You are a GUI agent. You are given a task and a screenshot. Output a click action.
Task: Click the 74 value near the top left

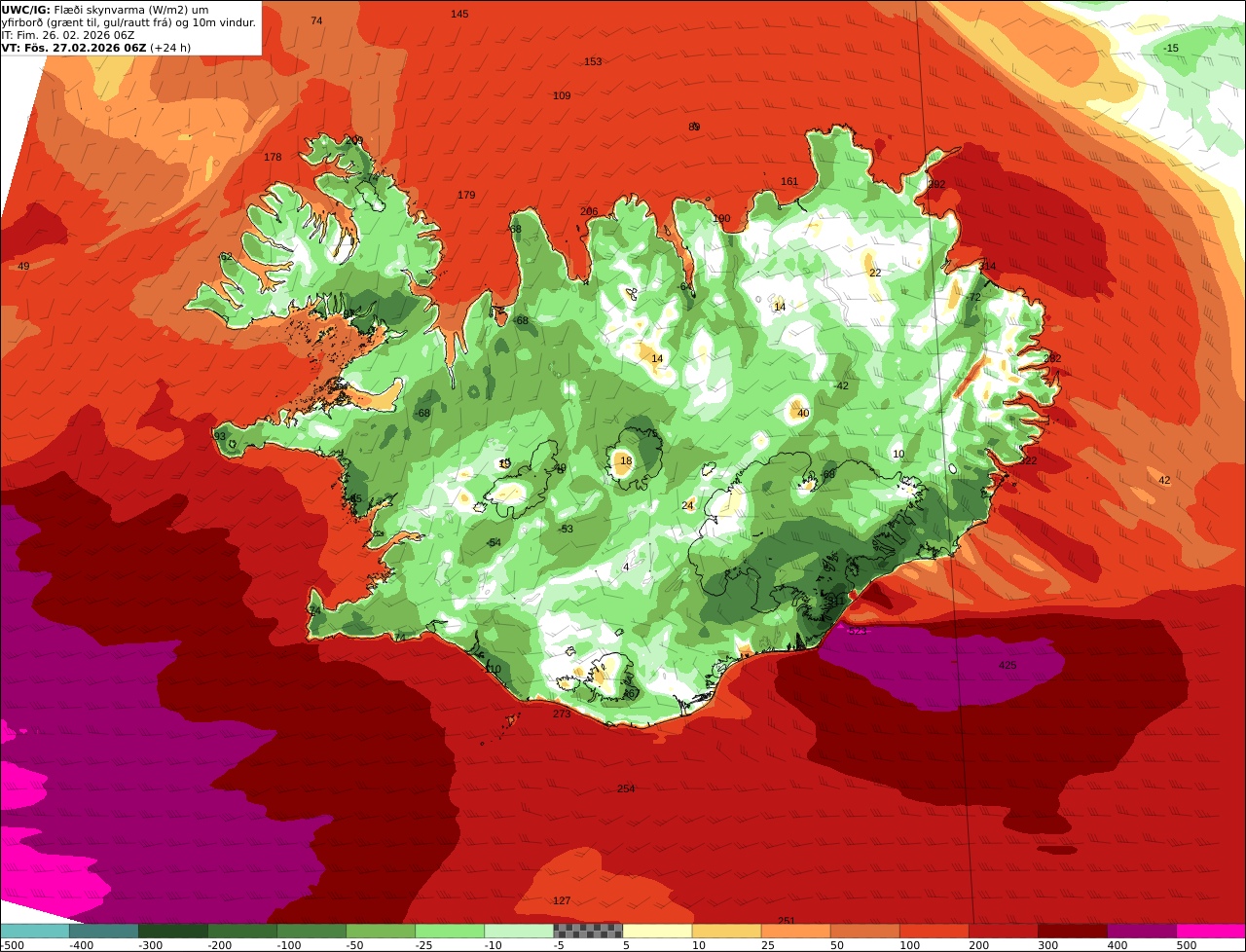point(316,21)
